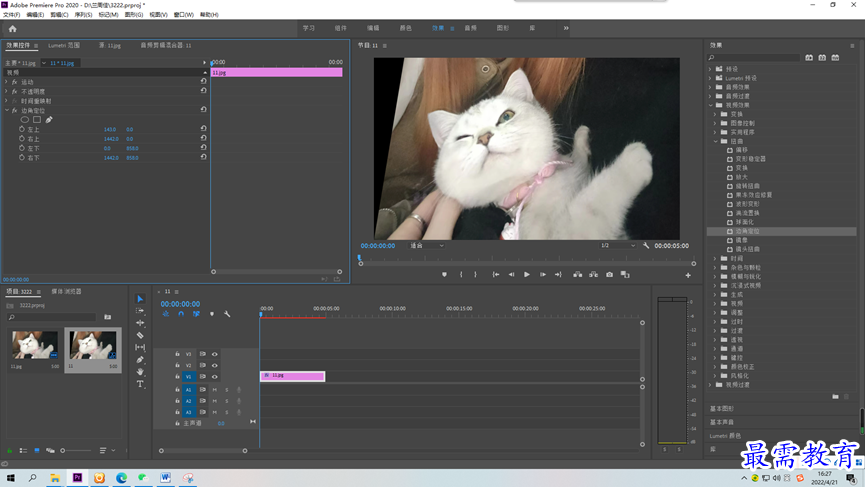Toggle the 边角定位 fx switch

point(15,110)
